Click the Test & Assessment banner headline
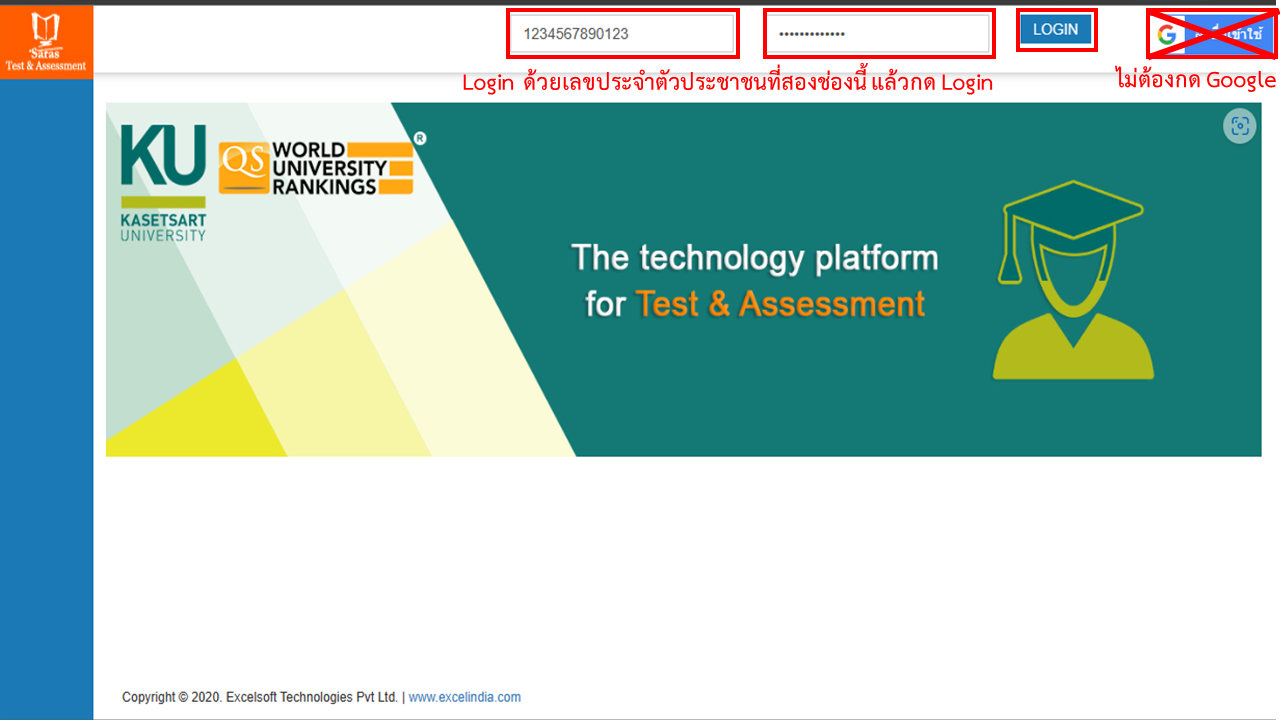Image resolution: width=1280 pixels, height=720 pixels. point(755,280)
